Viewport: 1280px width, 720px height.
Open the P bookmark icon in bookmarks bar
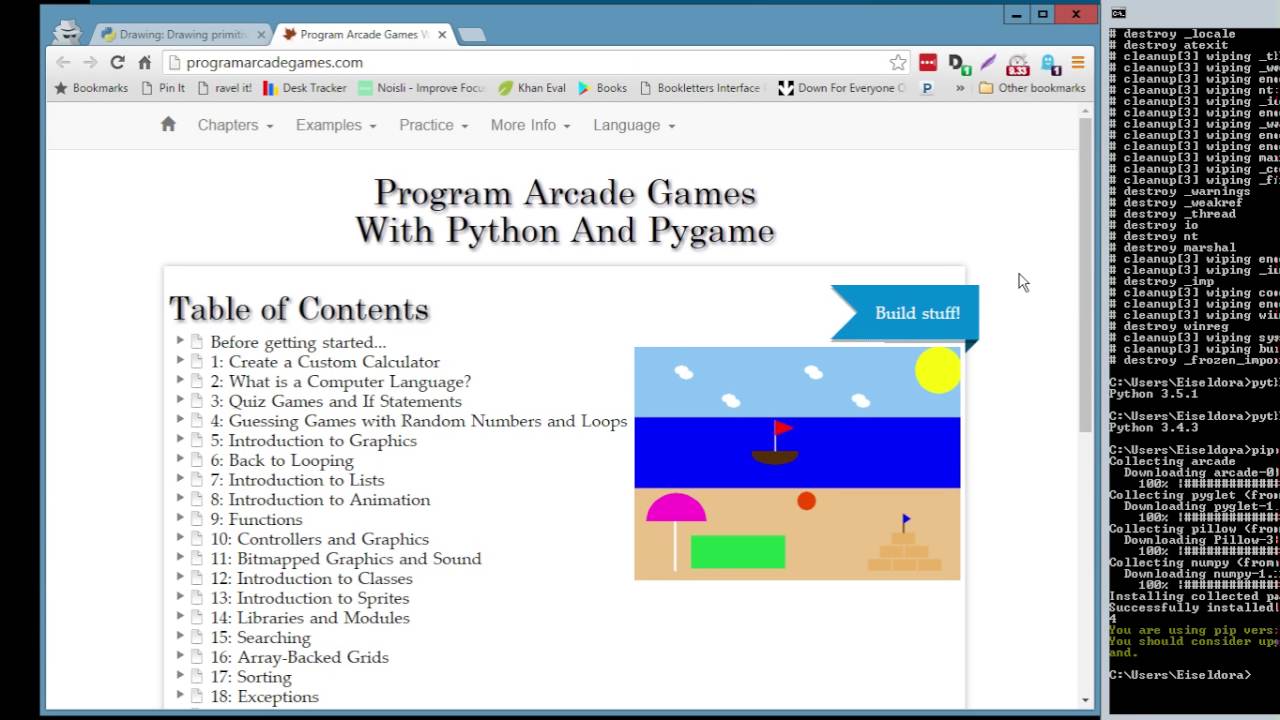pyautogui.click(x=927, y=88)
